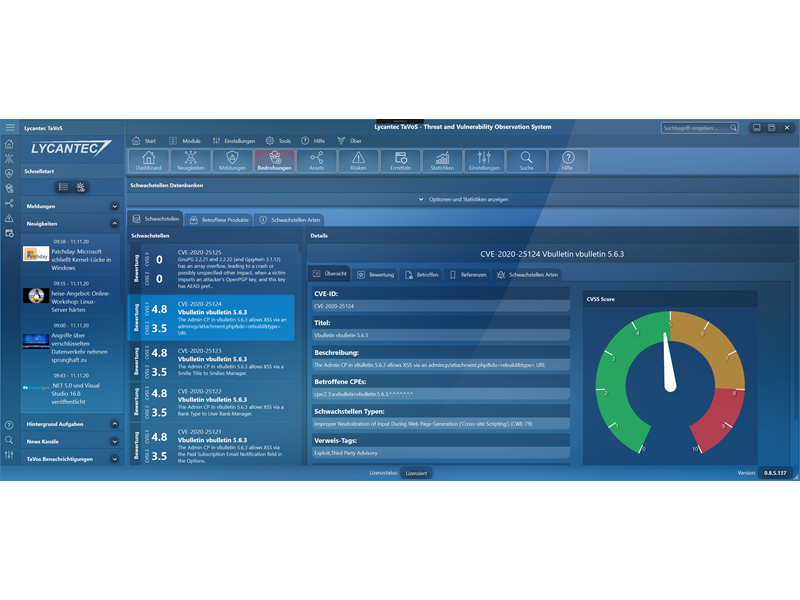Select the Betroffen details tab

tap(421, 274)
